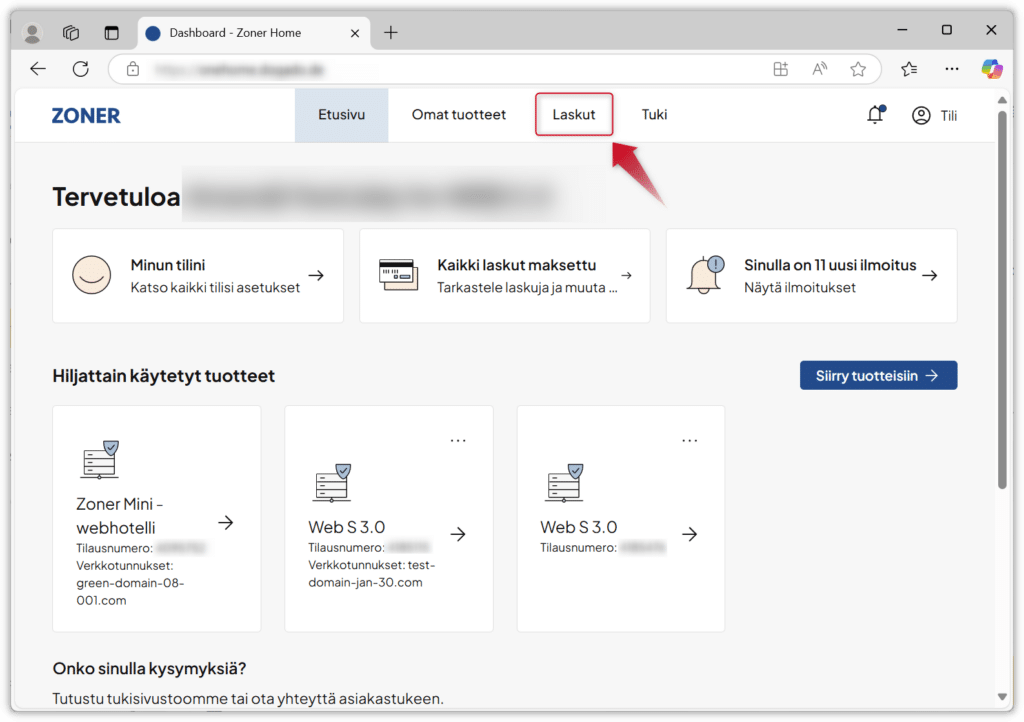Click the Siirry tuotteisiin button
1024x722 pixels.
coord(878,375)
